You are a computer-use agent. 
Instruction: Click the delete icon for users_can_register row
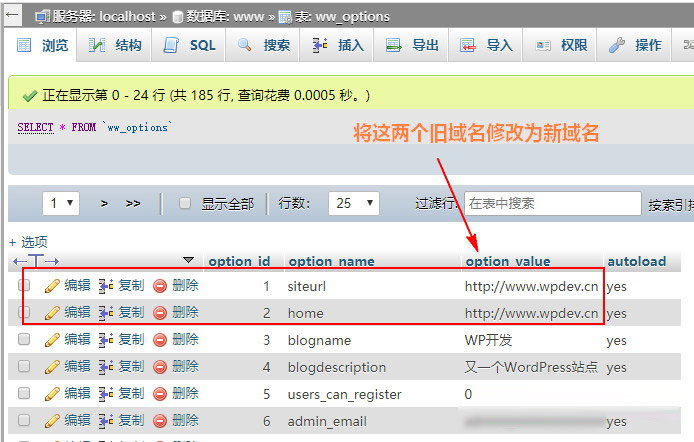[x=160, y=394]
